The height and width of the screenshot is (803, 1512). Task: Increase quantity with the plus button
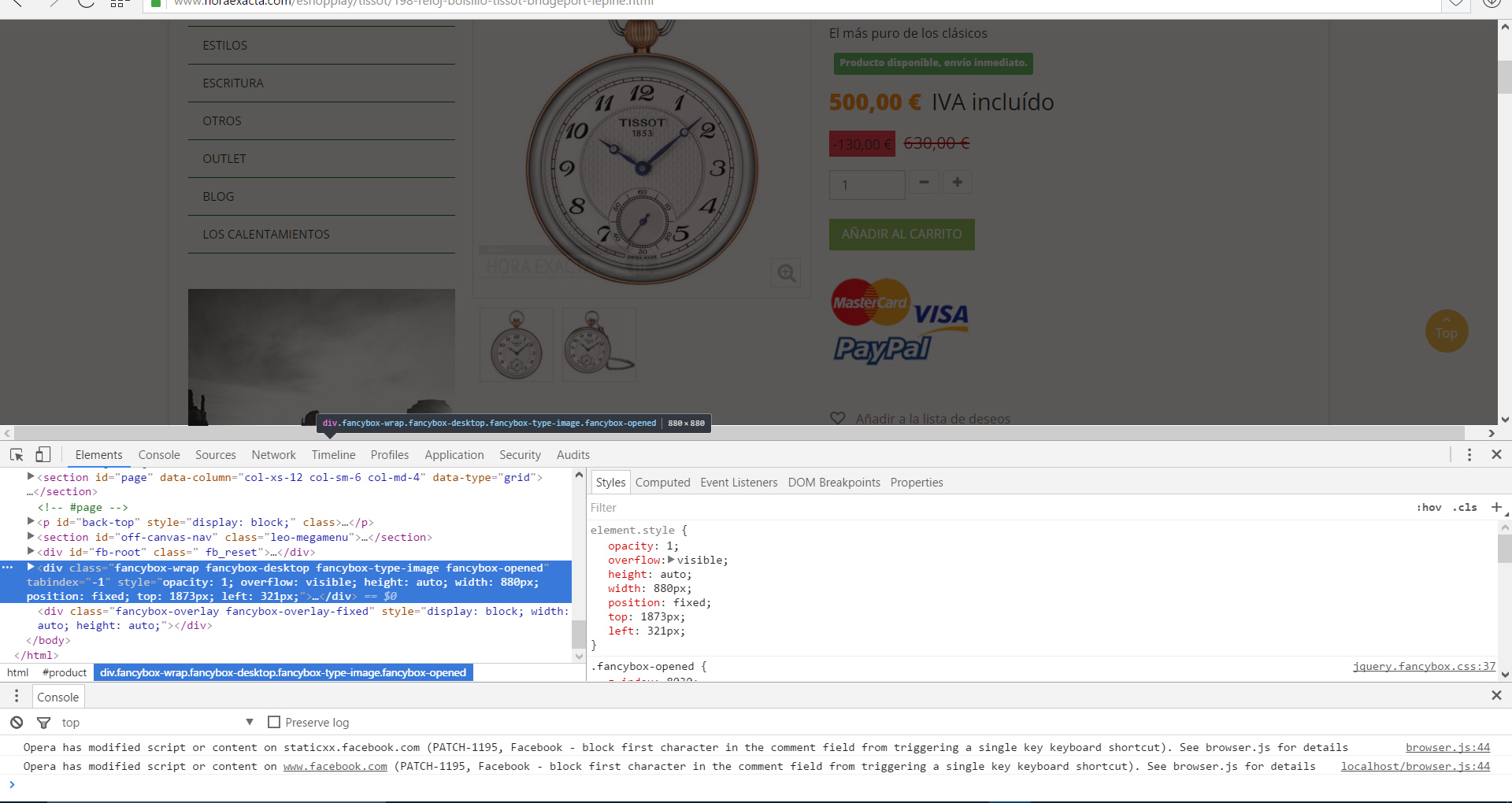point(958,183)
